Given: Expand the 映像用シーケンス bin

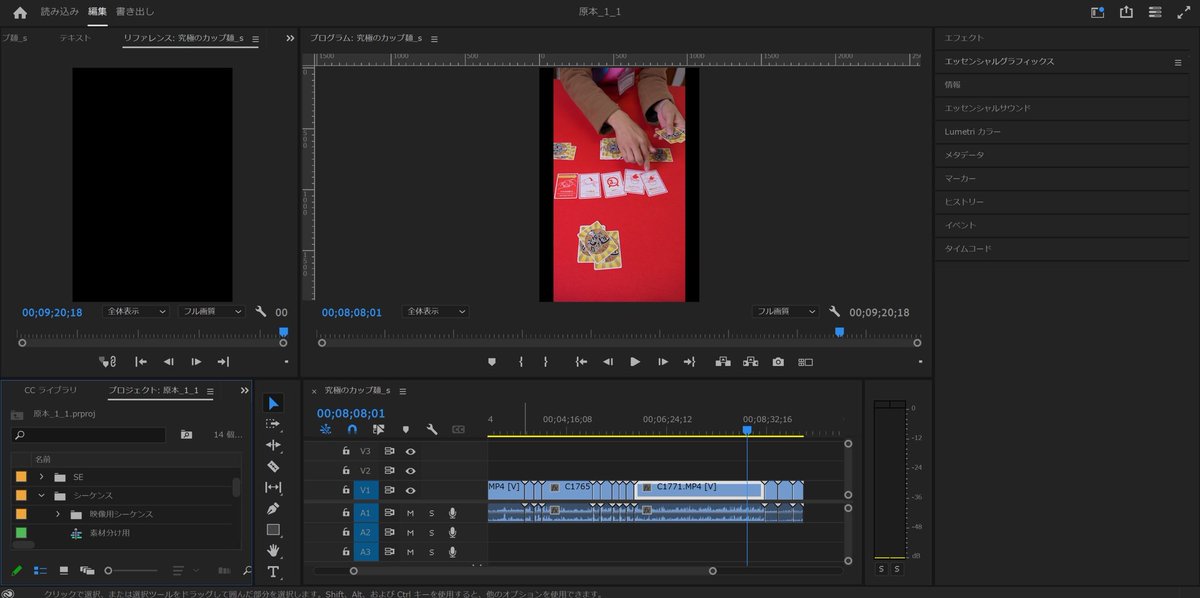Looking at the screenshot, I should 58,514.
